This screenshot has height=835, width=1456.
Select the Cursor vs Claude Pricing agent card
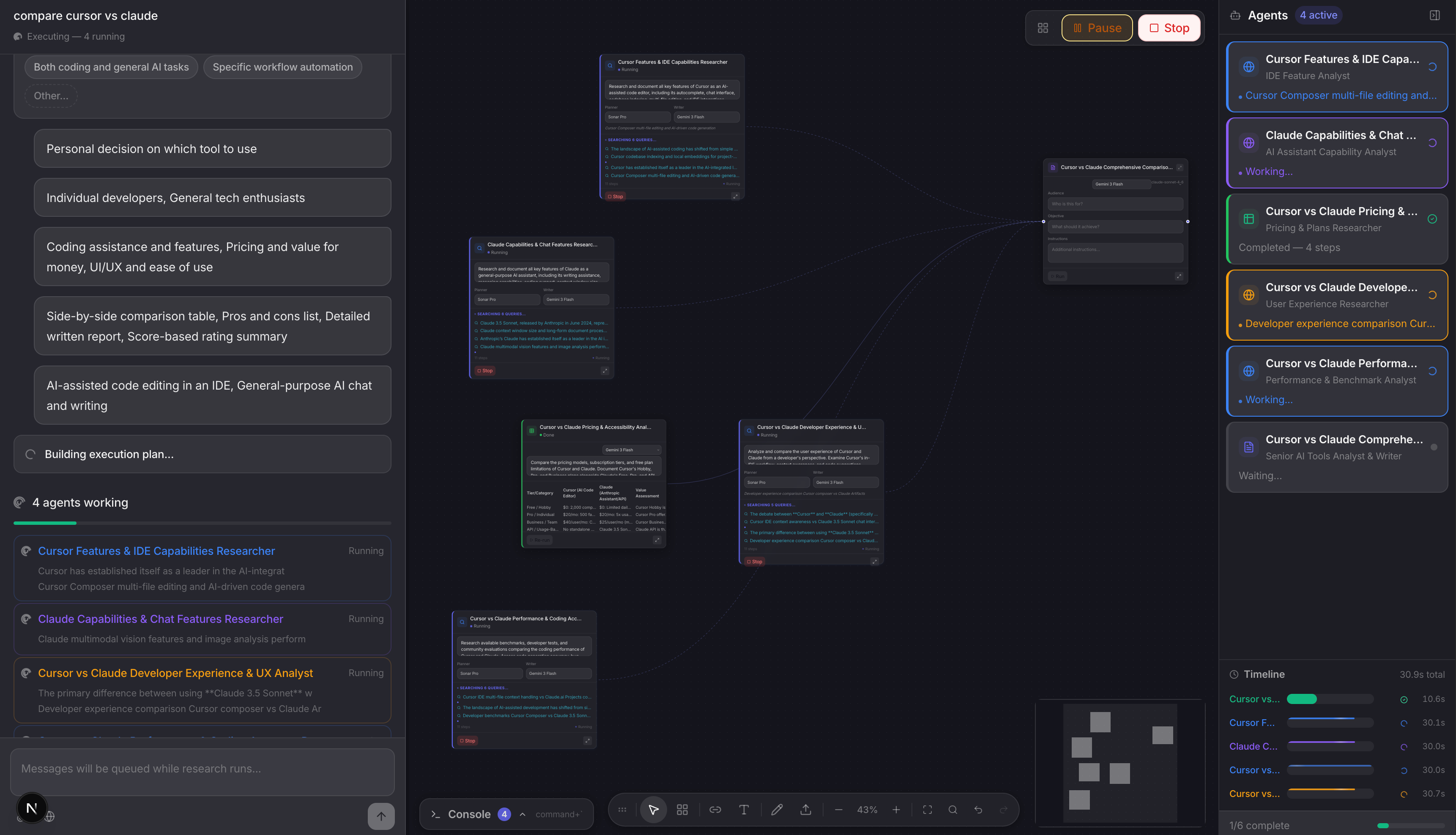pyautogui.click(x=1336, y=229)
